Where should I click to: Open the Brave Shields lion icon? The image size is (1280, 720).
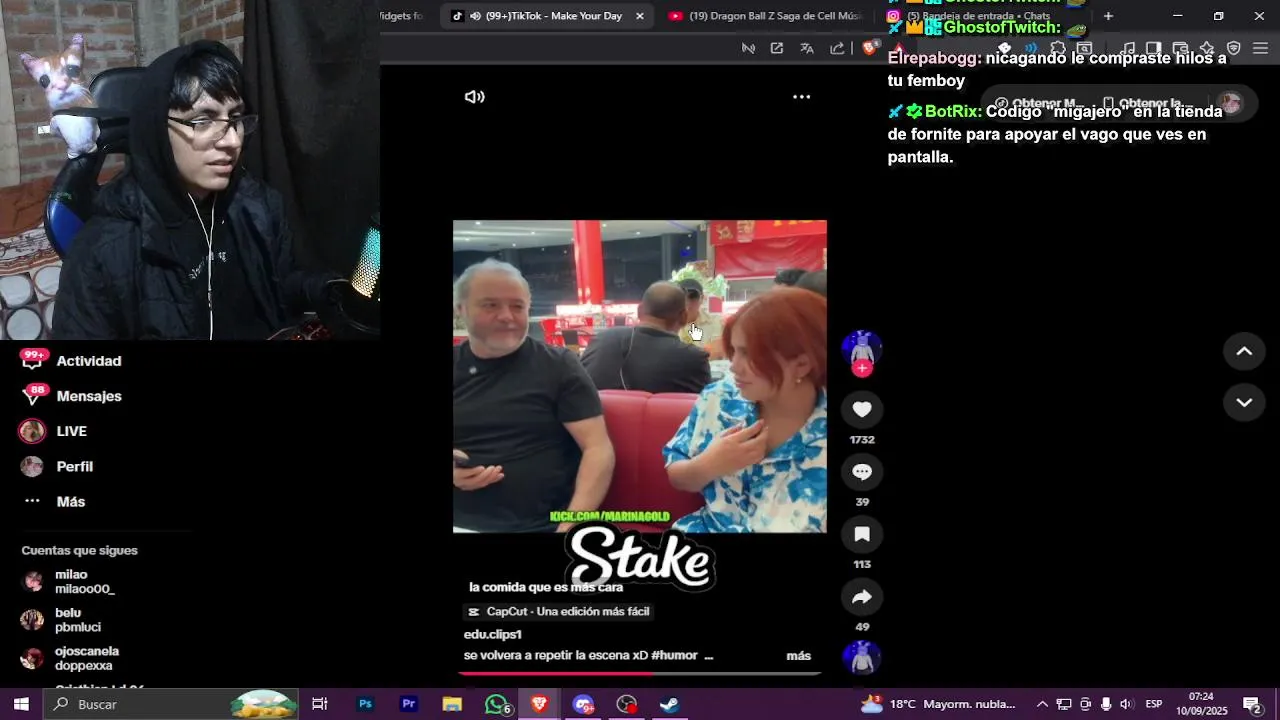[x=869, y=47]
